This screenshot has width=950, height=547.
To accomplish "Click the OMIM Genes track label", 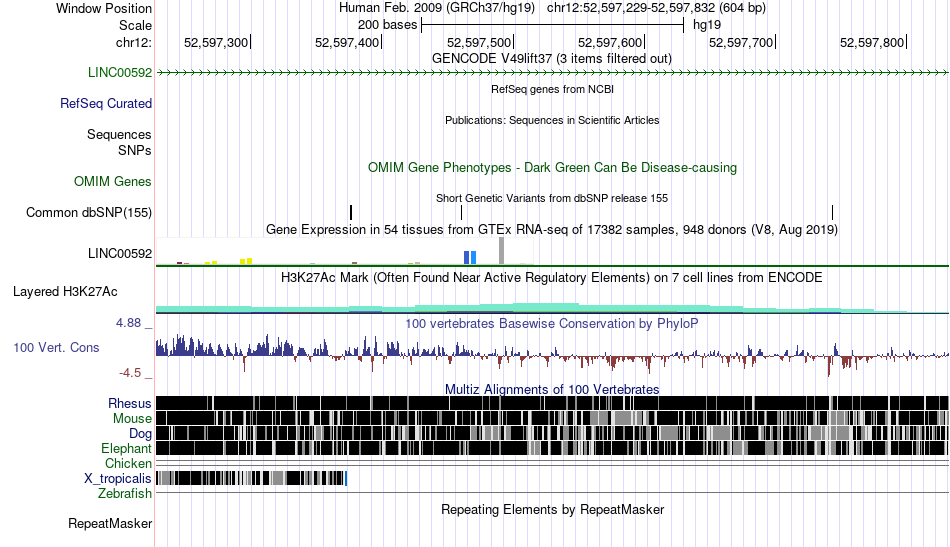I will [113, 182].
